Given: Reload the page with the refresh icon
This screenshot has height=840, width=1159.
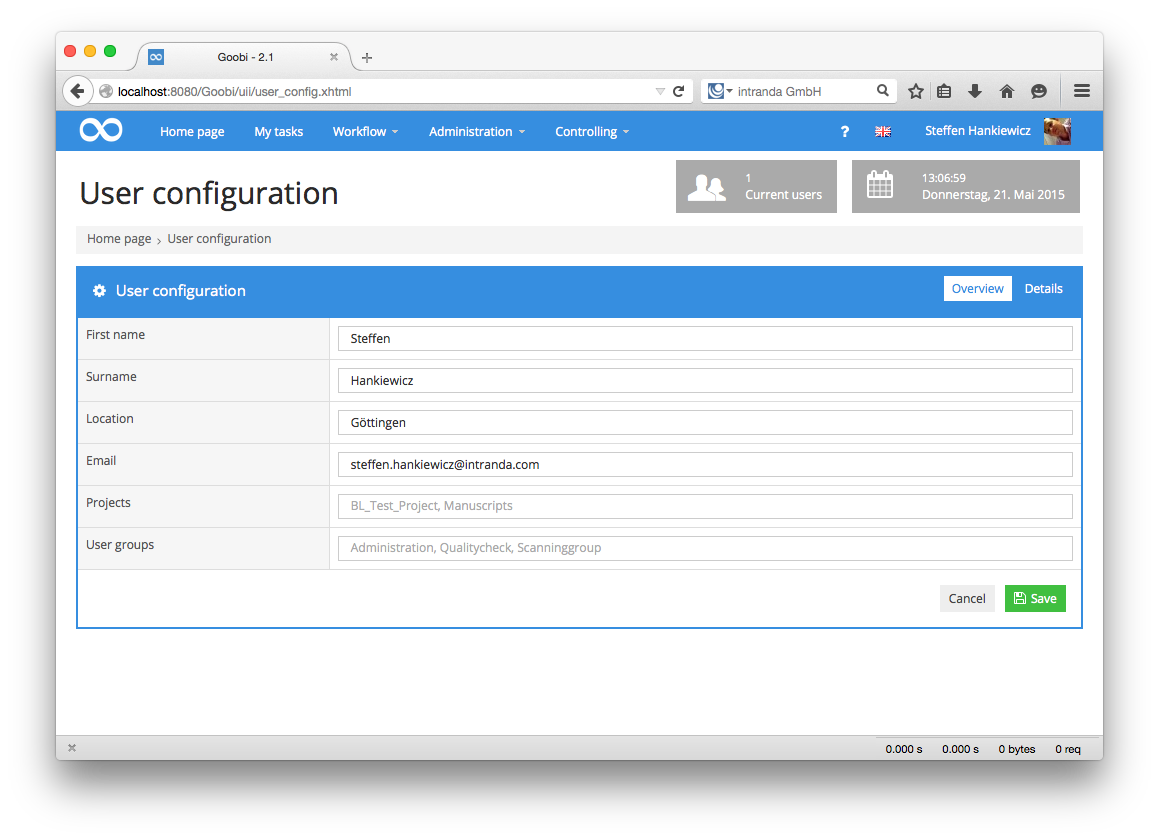Looking at the screenshot, I should pyautogui.click(x=679, y=91).
